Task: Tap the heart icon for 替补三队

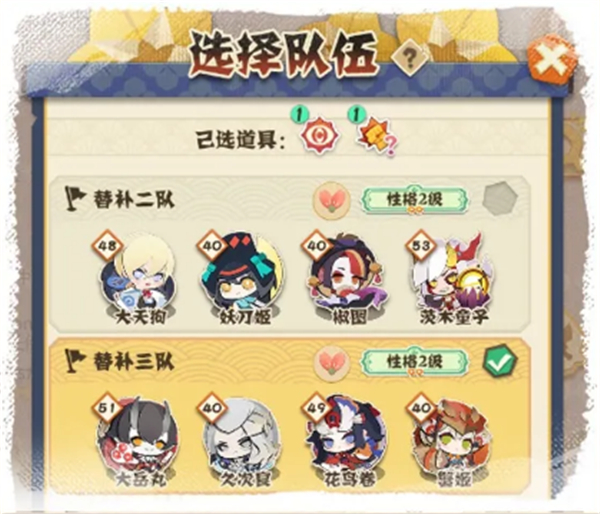Action: [x=331, y=362]
